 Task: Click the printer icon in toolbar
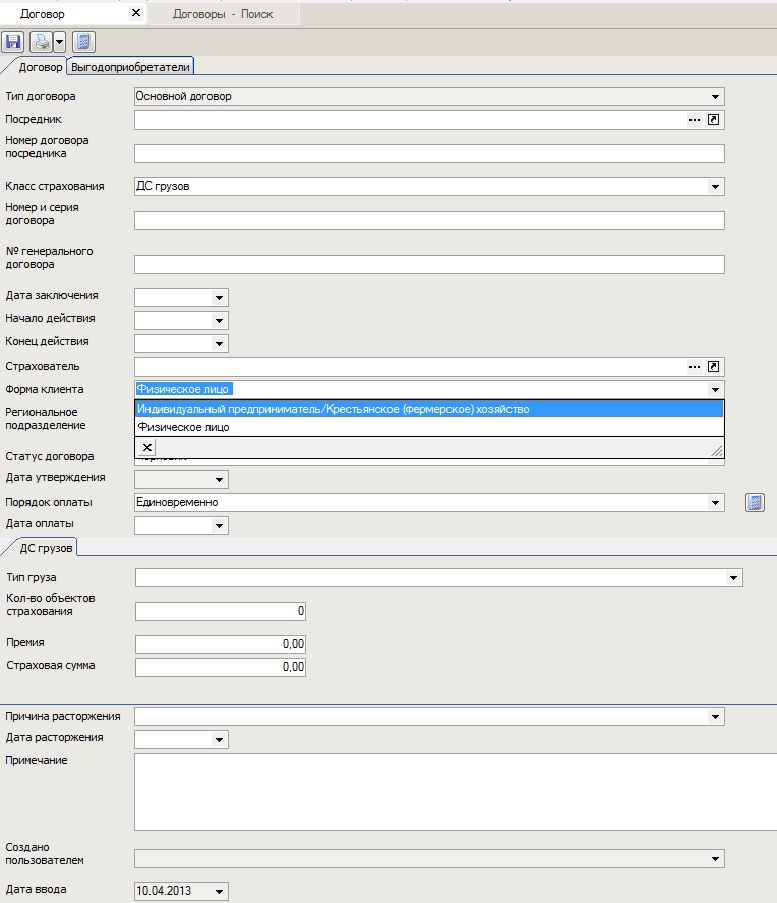[41, 42]
